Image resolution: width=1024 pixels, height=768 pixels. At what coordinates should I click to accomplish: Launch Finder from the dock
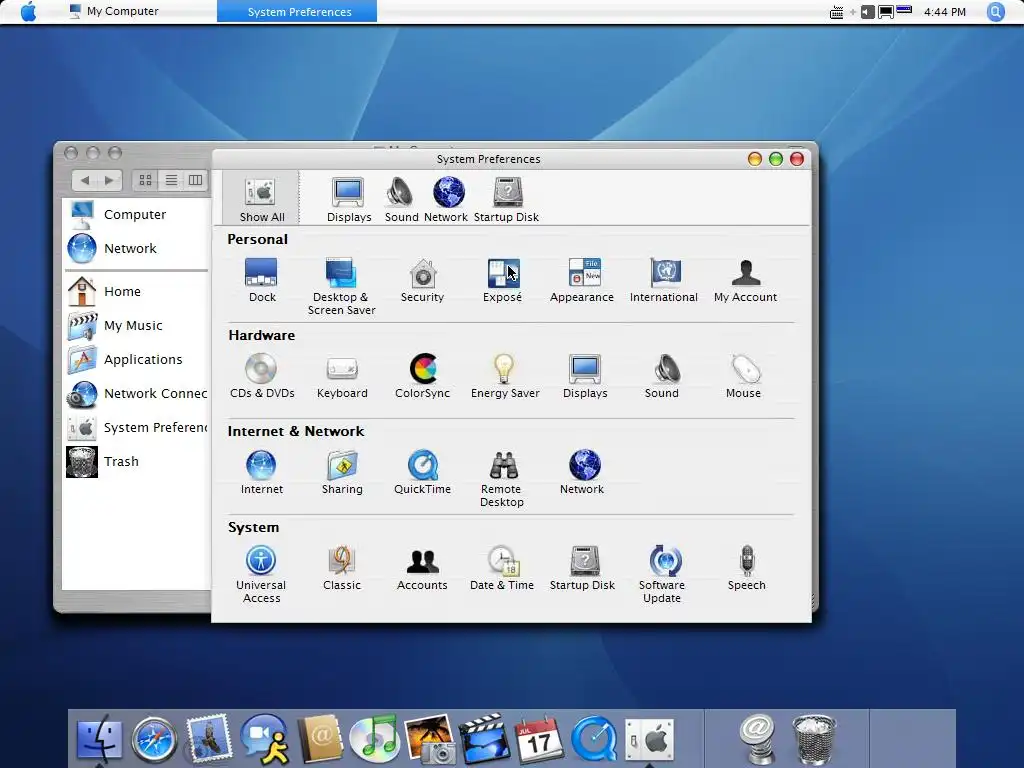(99, 741)
